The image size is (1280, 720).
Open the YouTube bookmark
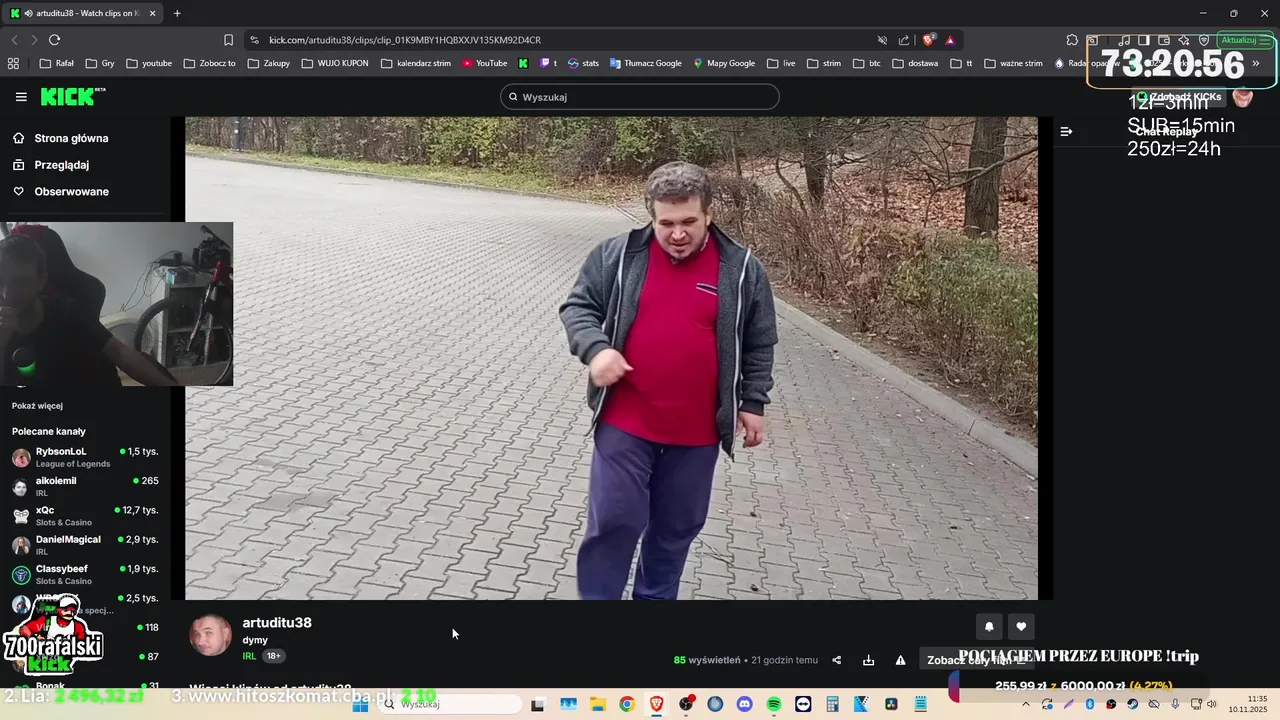[485, 63]
